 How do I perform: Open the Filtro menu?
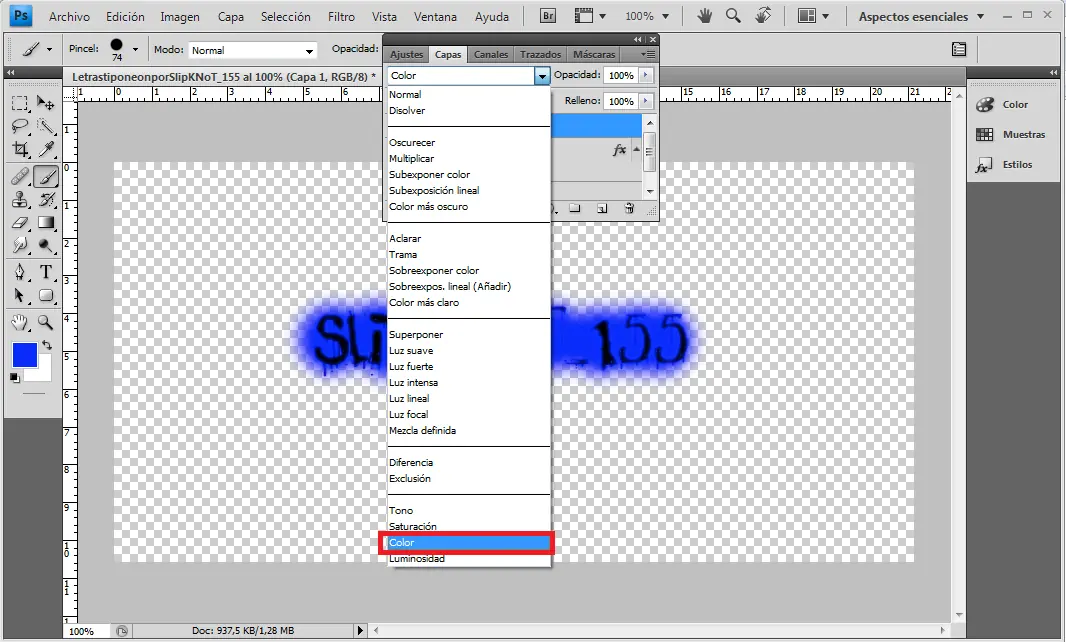tap(341, 16)
